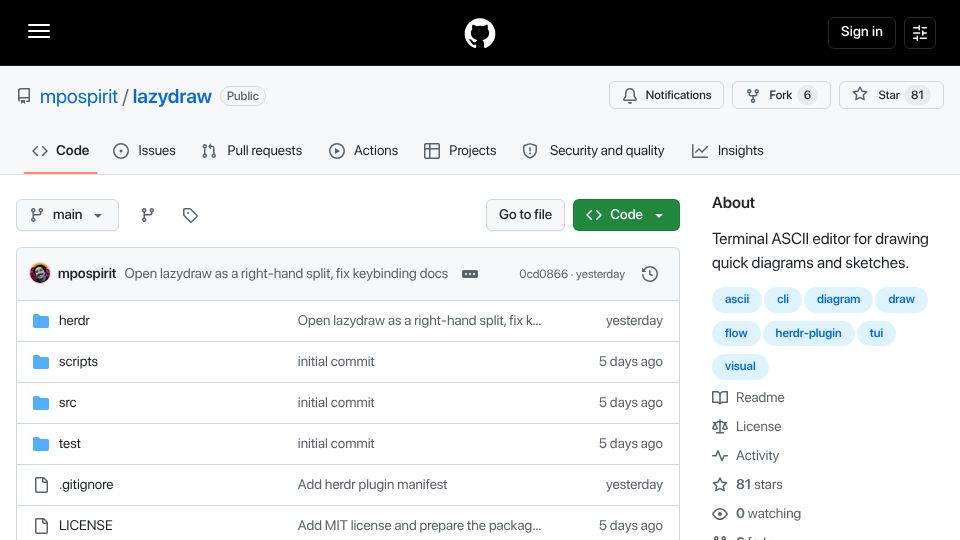The height and width of the screenshot is (540, 960).
Task: Open scripts row 'initial commit' link
Action: (x=336, y=362)
